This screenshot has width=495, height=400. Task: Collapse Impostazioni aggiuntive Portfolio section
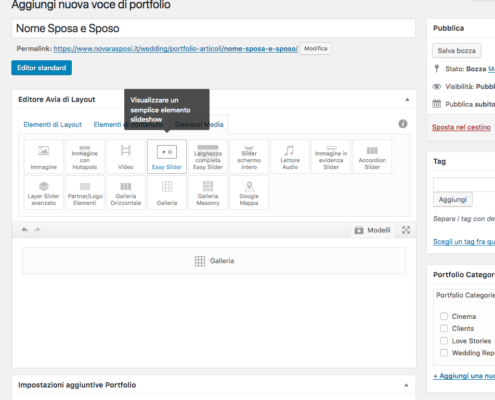[406, 385]
